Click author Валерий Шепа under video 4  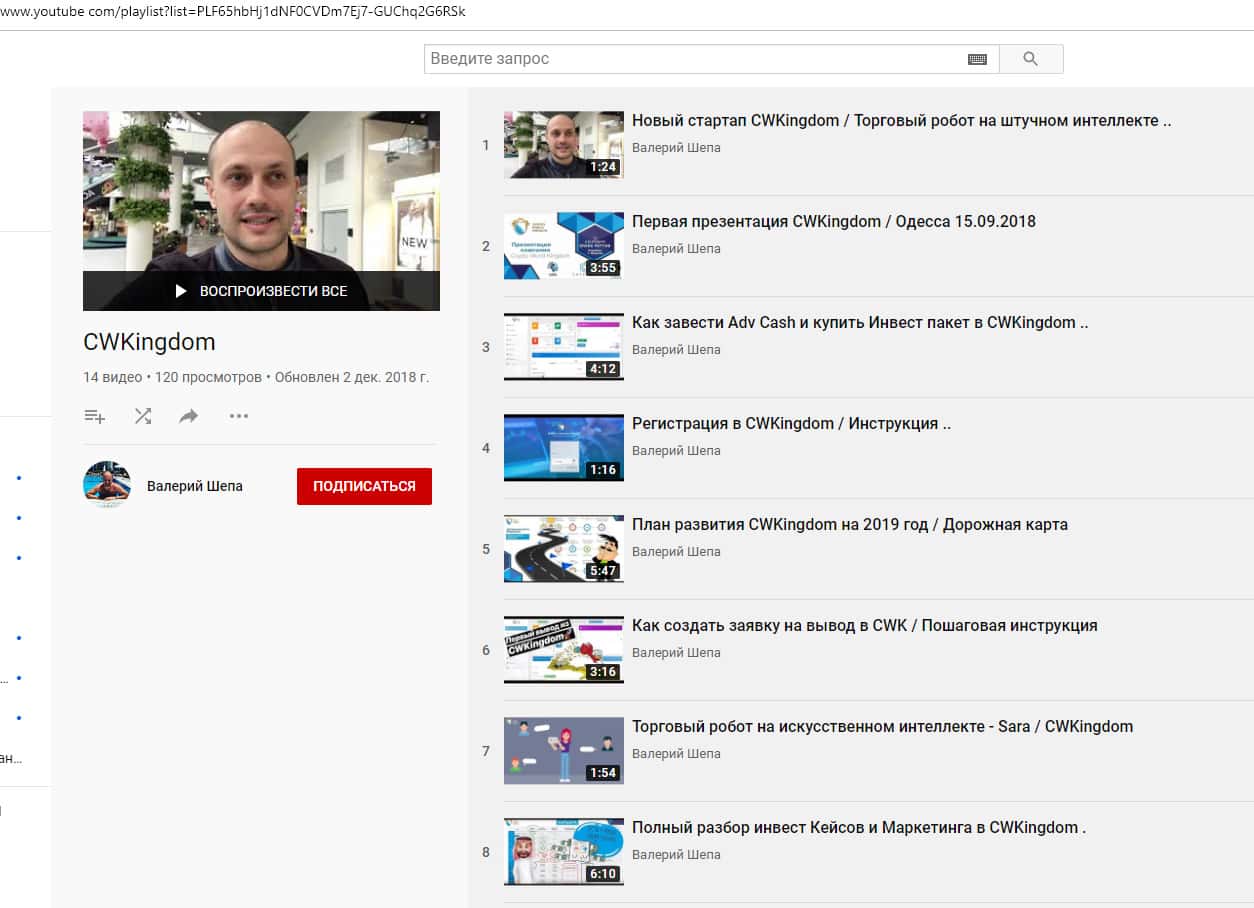point(676,451)
